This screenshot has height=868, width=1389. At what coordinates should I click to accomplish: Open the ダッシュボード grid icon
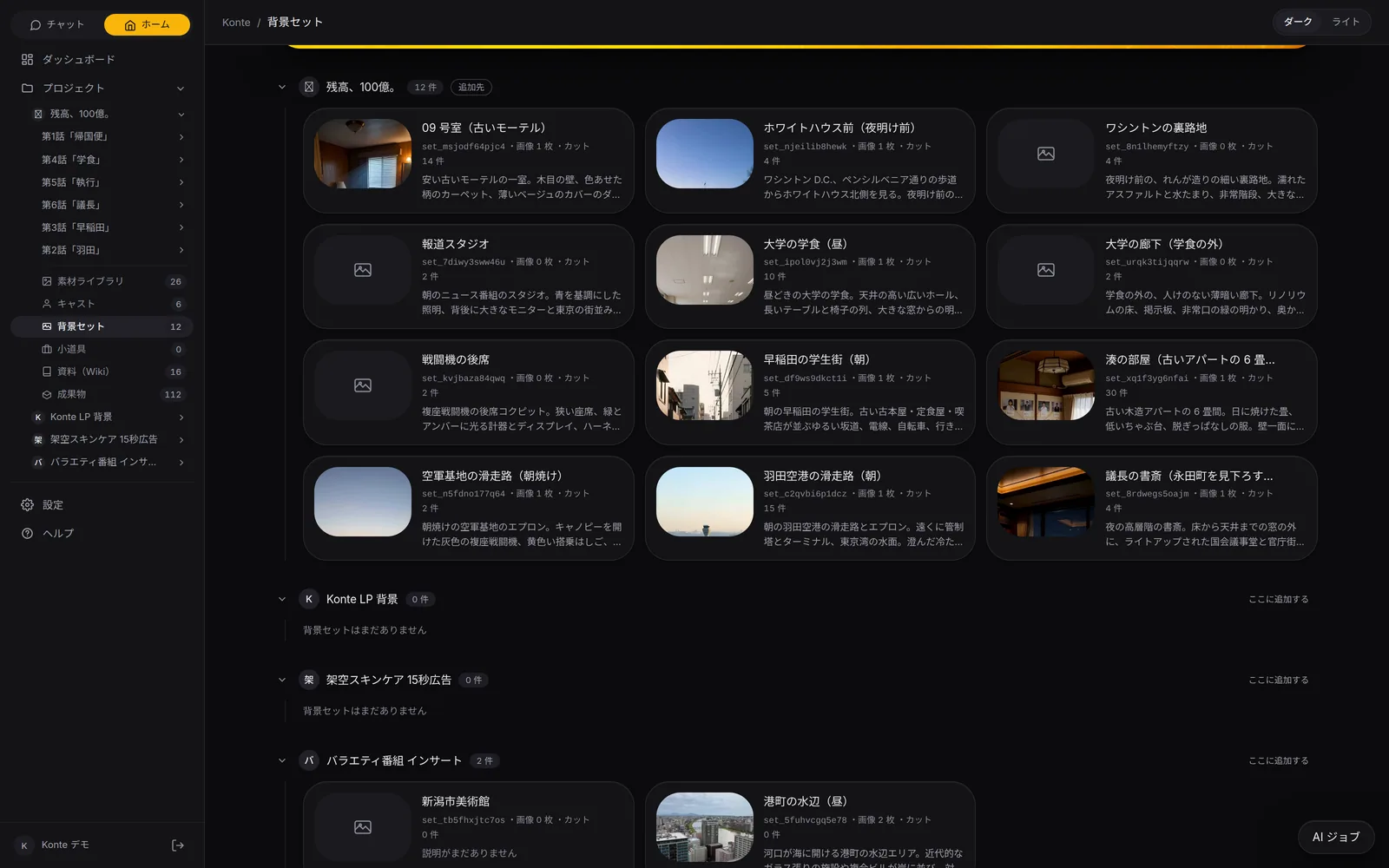point(27,60)
